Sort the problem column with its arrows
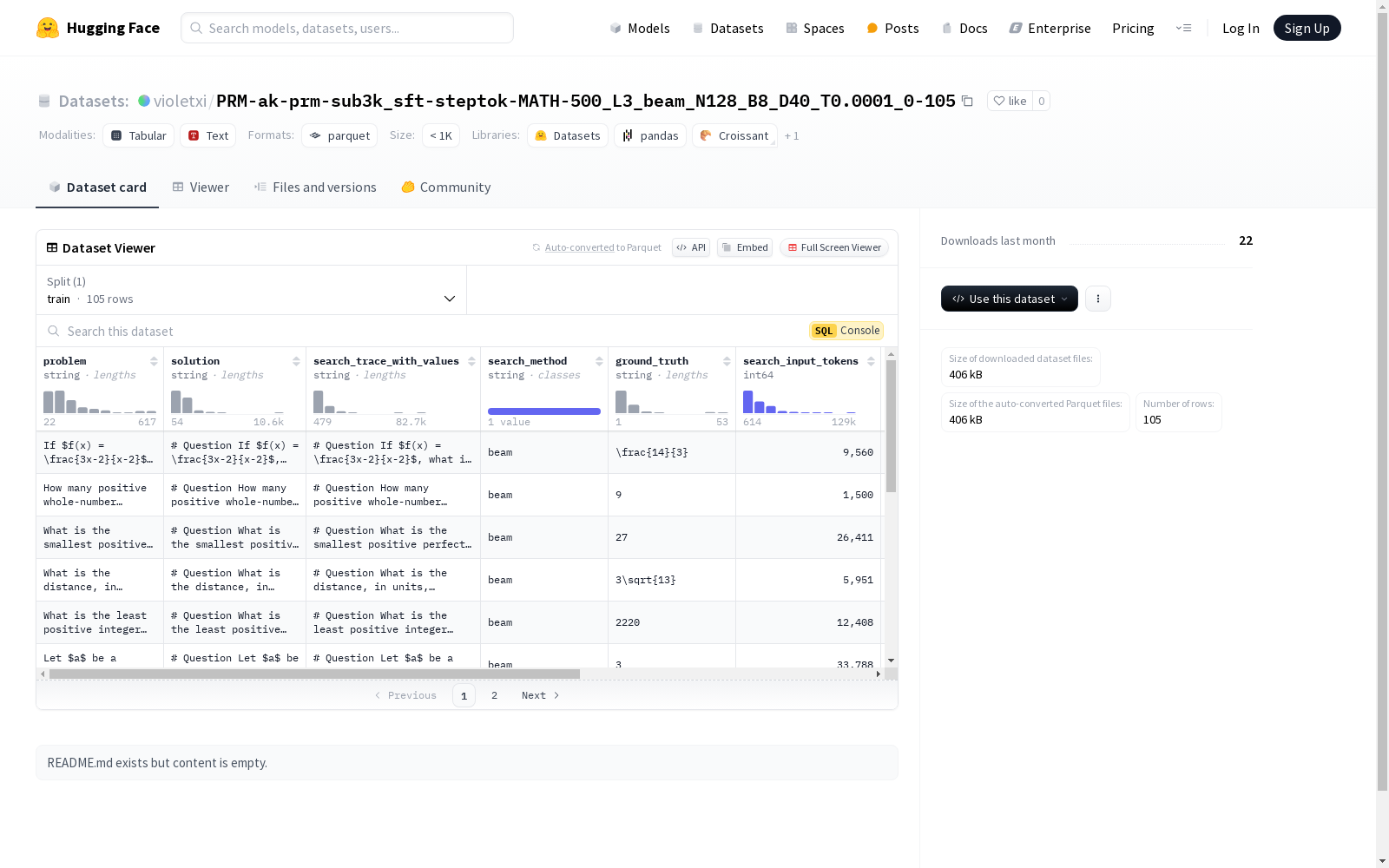Screen dimensions: 1389x868 tap(154, 361)
